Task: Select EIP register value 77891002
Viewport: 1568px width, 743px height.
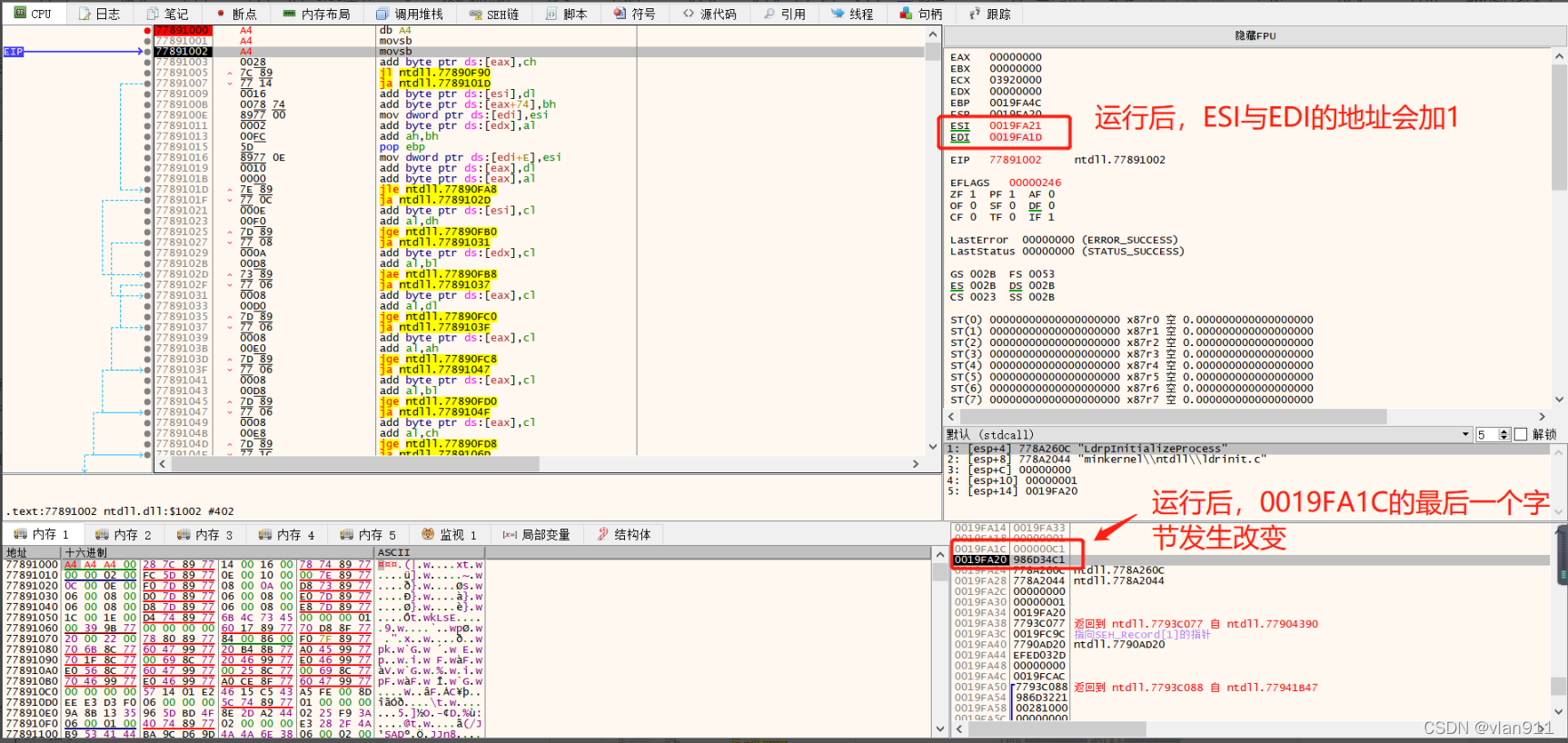Action: (x=1016, y=160)
